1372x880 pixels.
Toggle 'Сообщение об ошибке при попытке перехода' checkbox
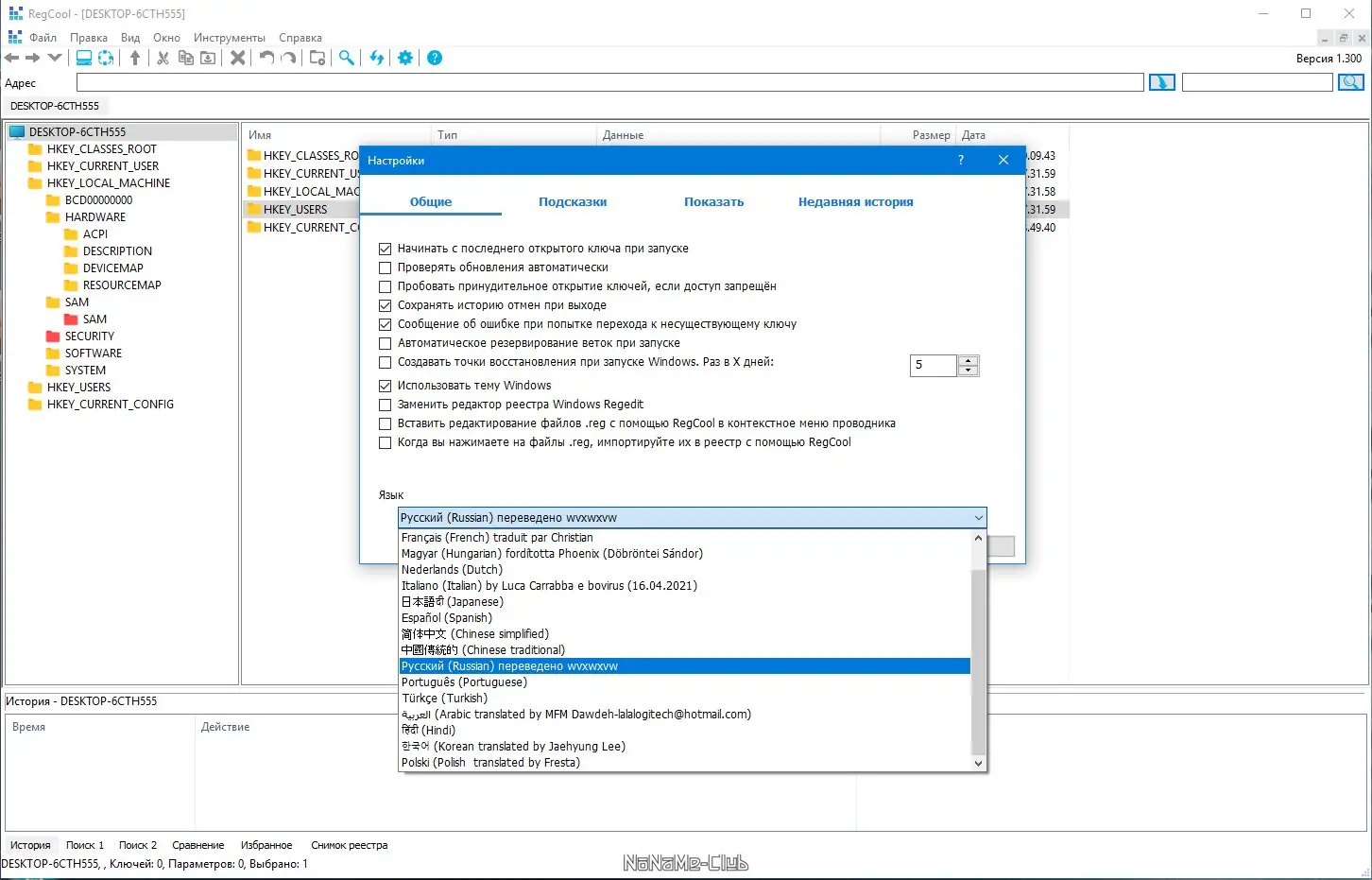(x=385, y=324)
